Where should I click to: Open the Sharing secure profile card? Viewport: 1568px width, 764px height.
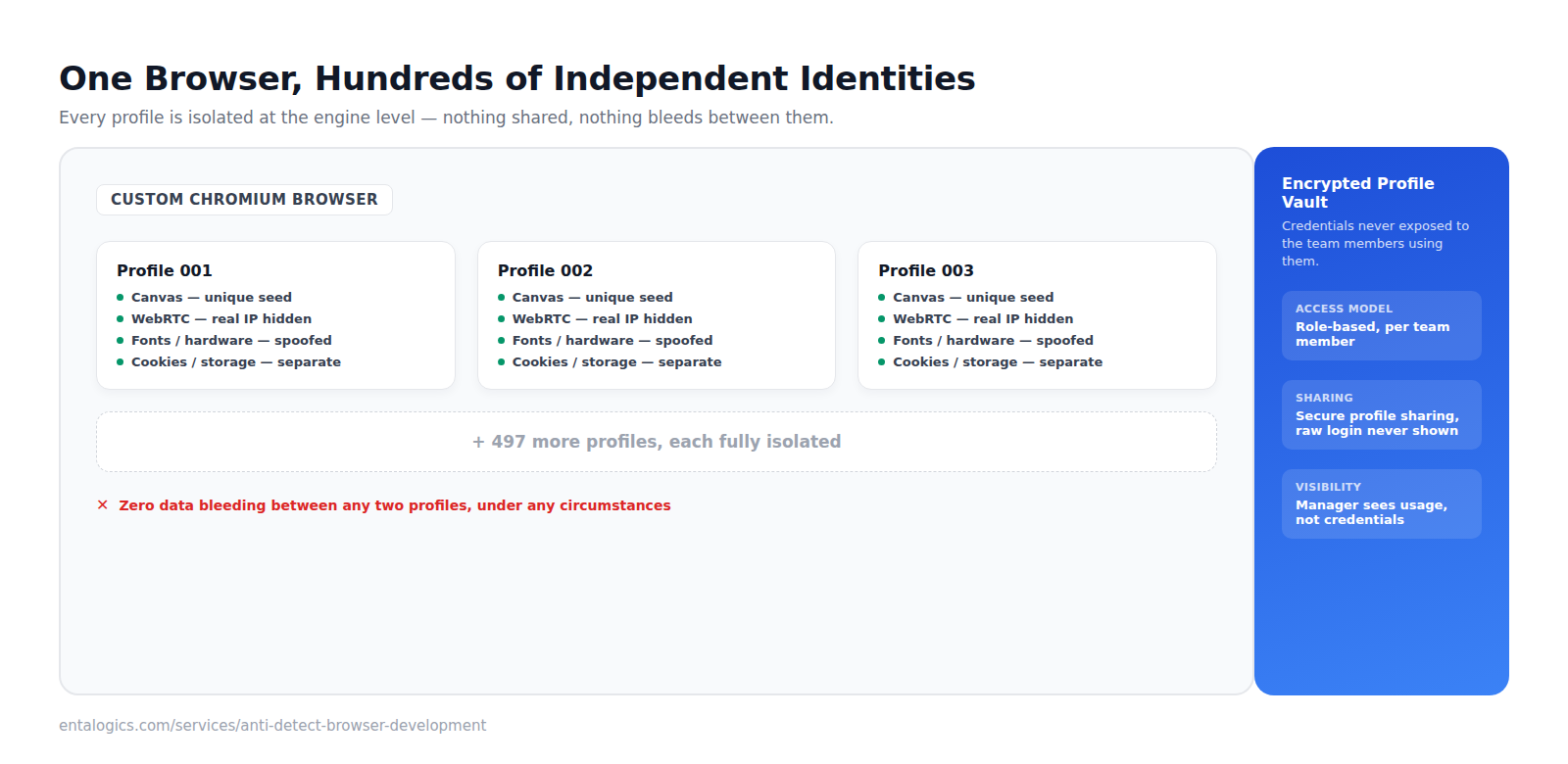[1382, 415]
